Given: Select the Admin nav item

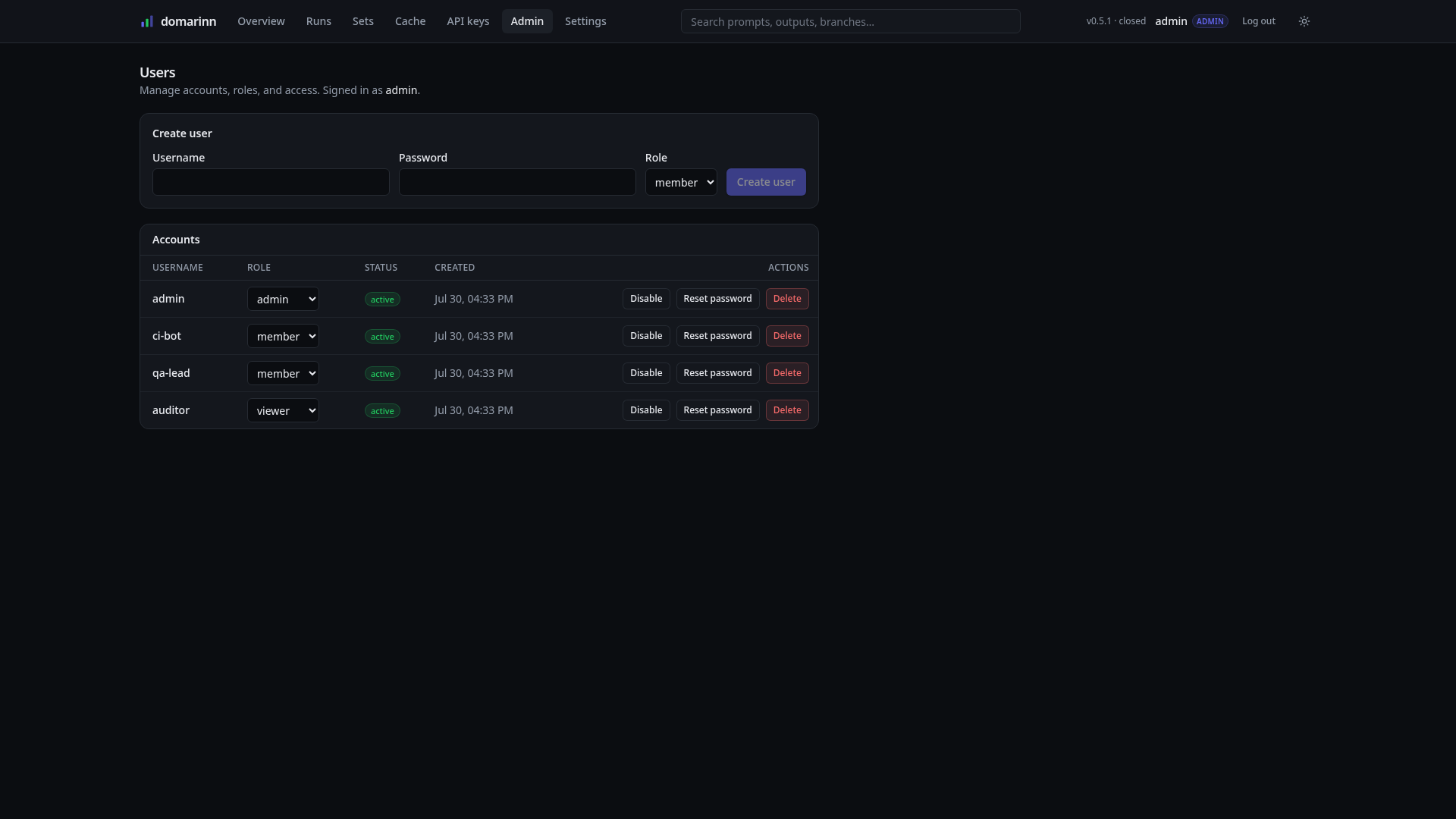Looking at the screenshot, I should [527, 21].
